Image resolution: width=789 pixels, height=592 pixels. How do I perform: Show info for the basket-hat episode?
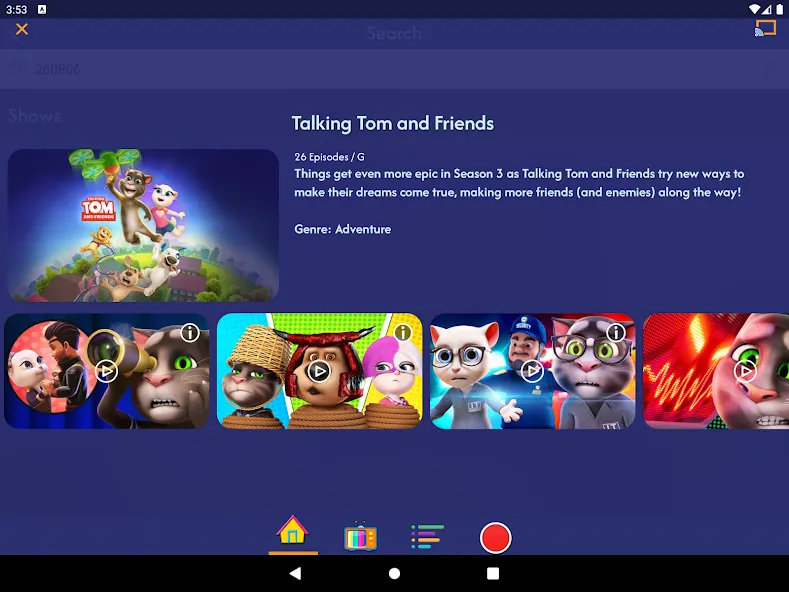click(x=403, y=333)
